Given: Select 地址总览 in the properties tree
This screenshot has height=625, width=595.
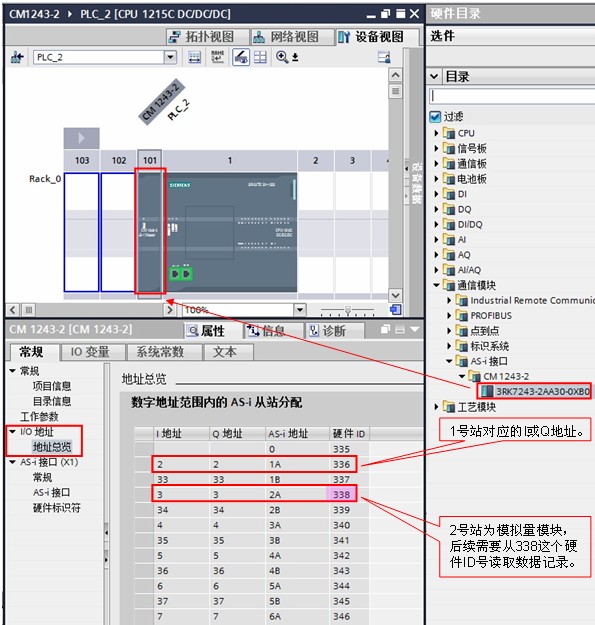Looking at the screenshot, I should (x=52, y=447).
